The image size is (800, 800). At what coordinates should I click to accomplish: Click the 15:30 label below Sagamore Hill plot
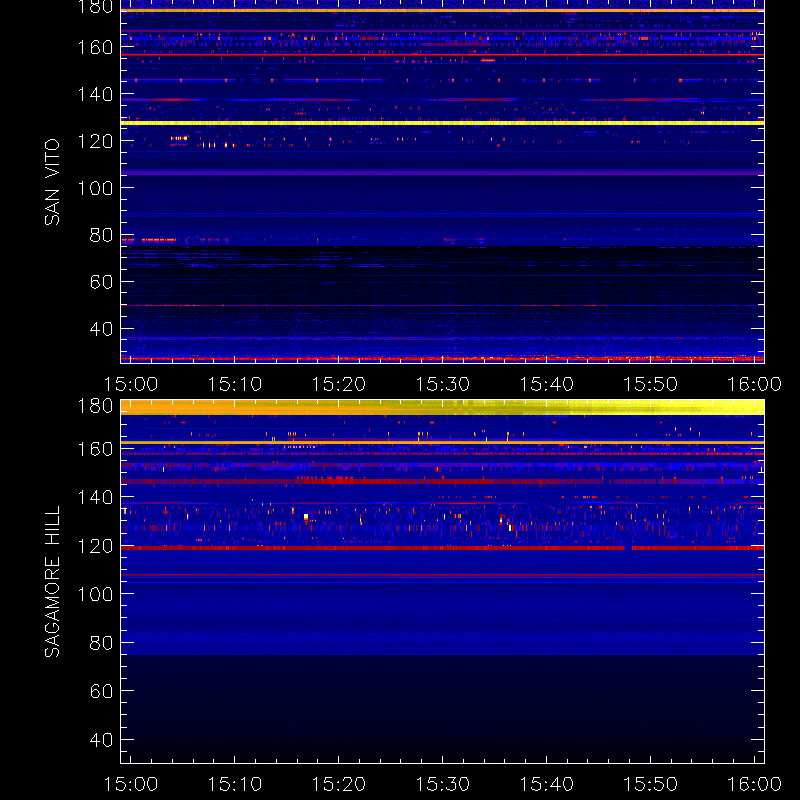tap(442, 784)
